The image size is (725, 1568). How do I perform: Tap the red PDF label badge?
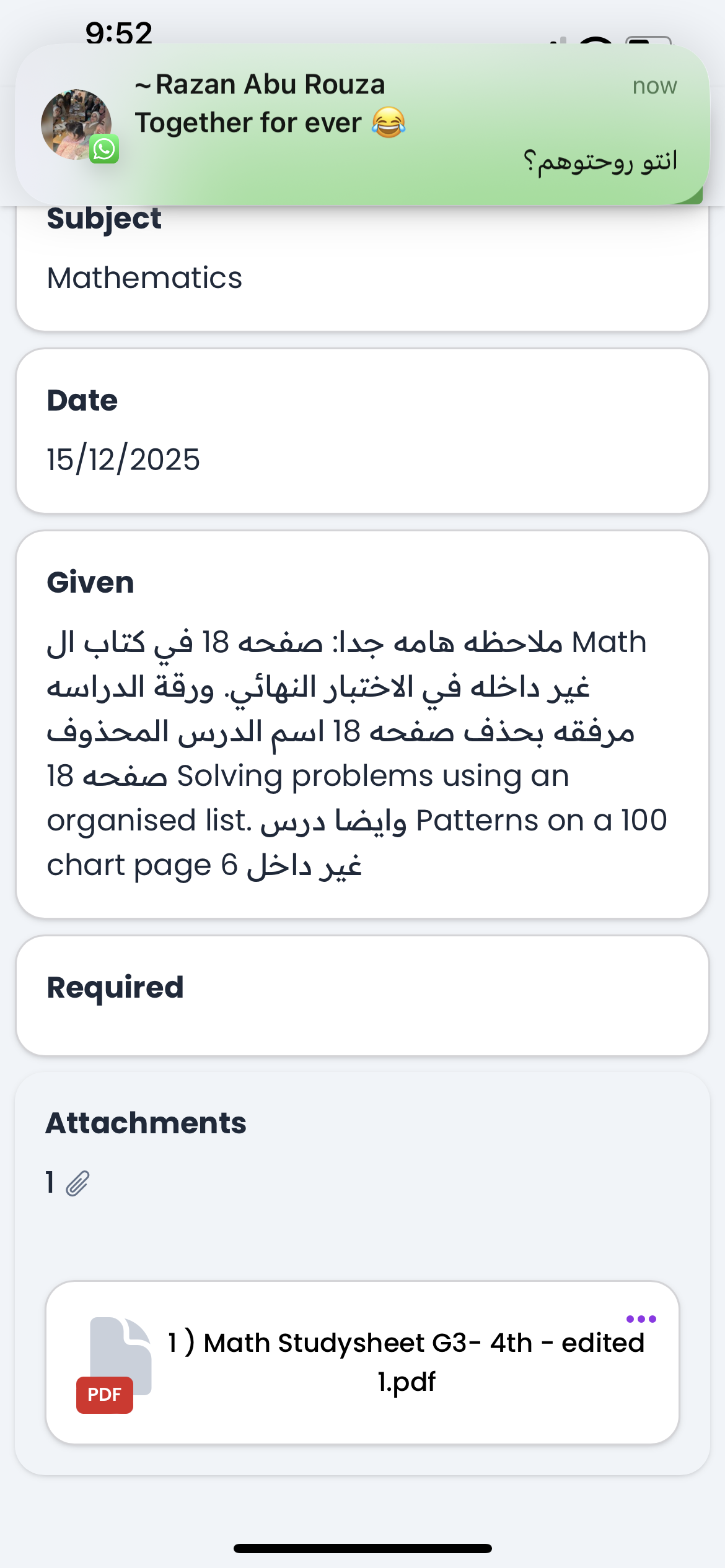104,1395
